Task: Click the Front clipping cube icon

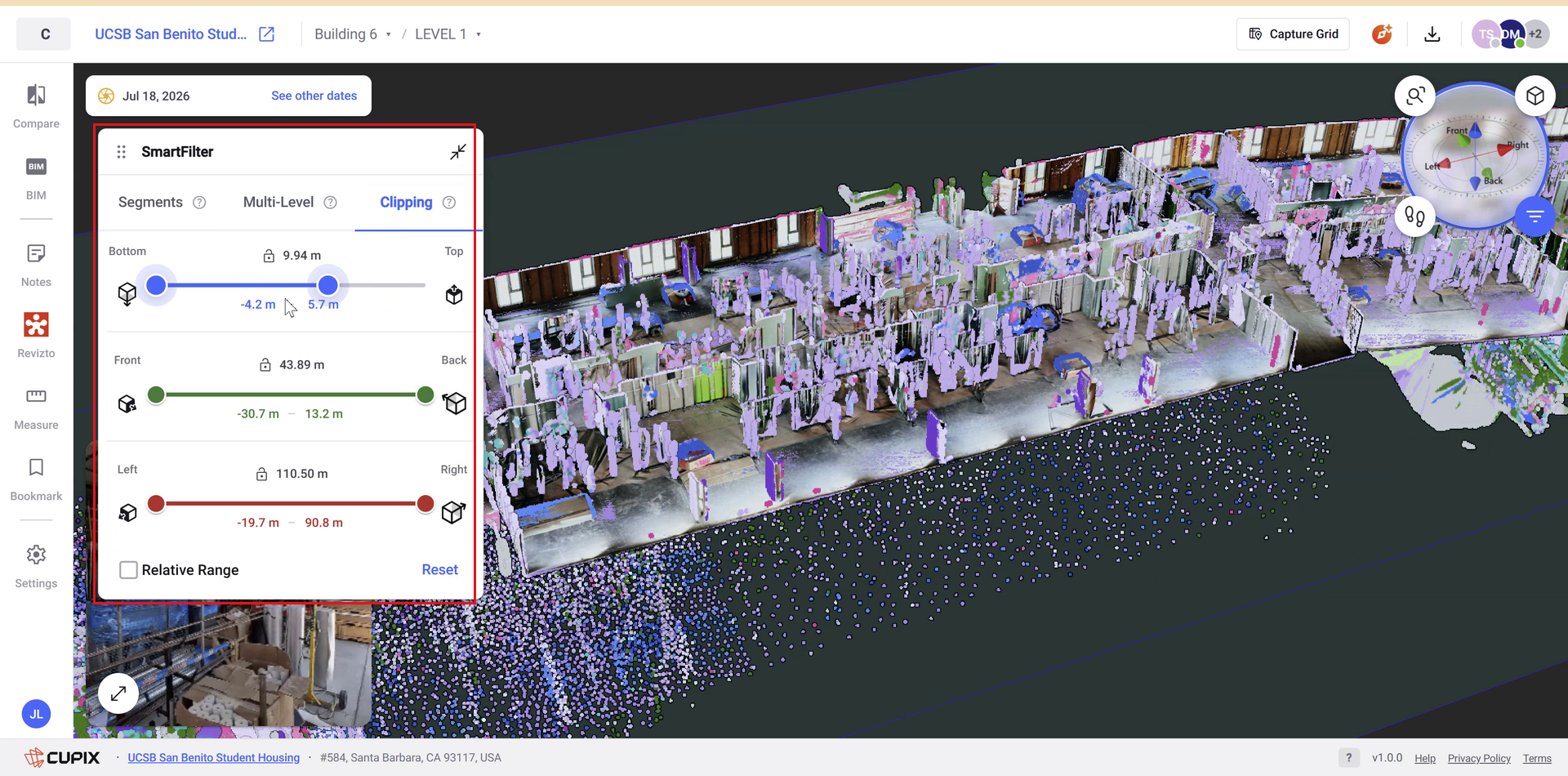Action: (x=127, y=404)
